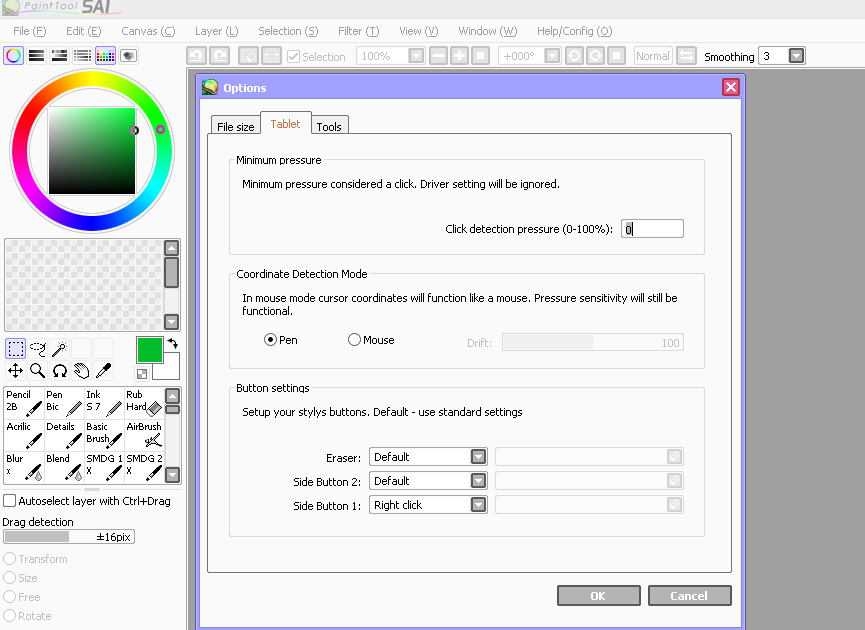865x630 pixels.
Task: Click the scratchpad scroll up arrow
Action: tap(172, 248)
